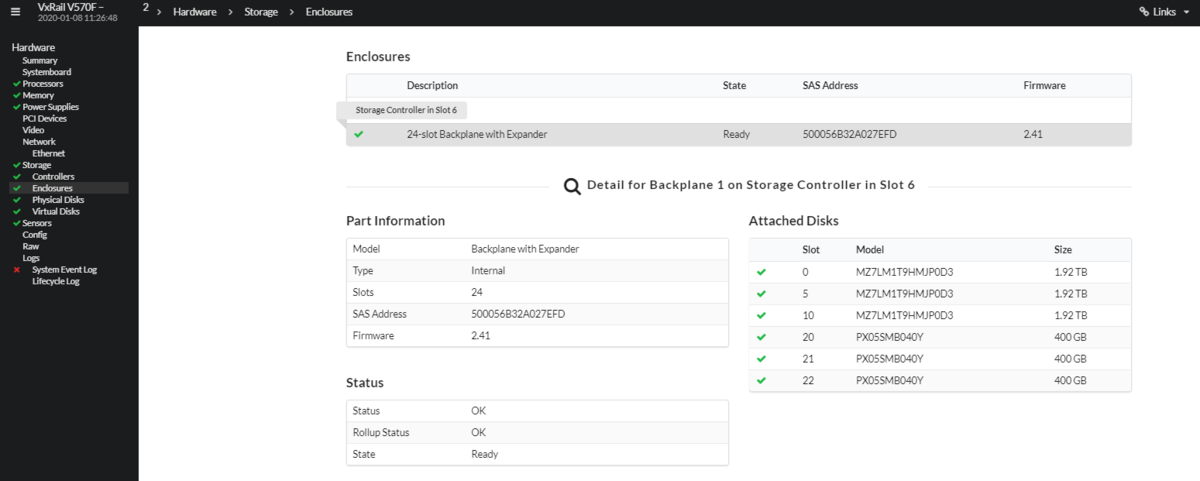Click green check for disk slot 21

pyautogui.click(x=762, y=359)
